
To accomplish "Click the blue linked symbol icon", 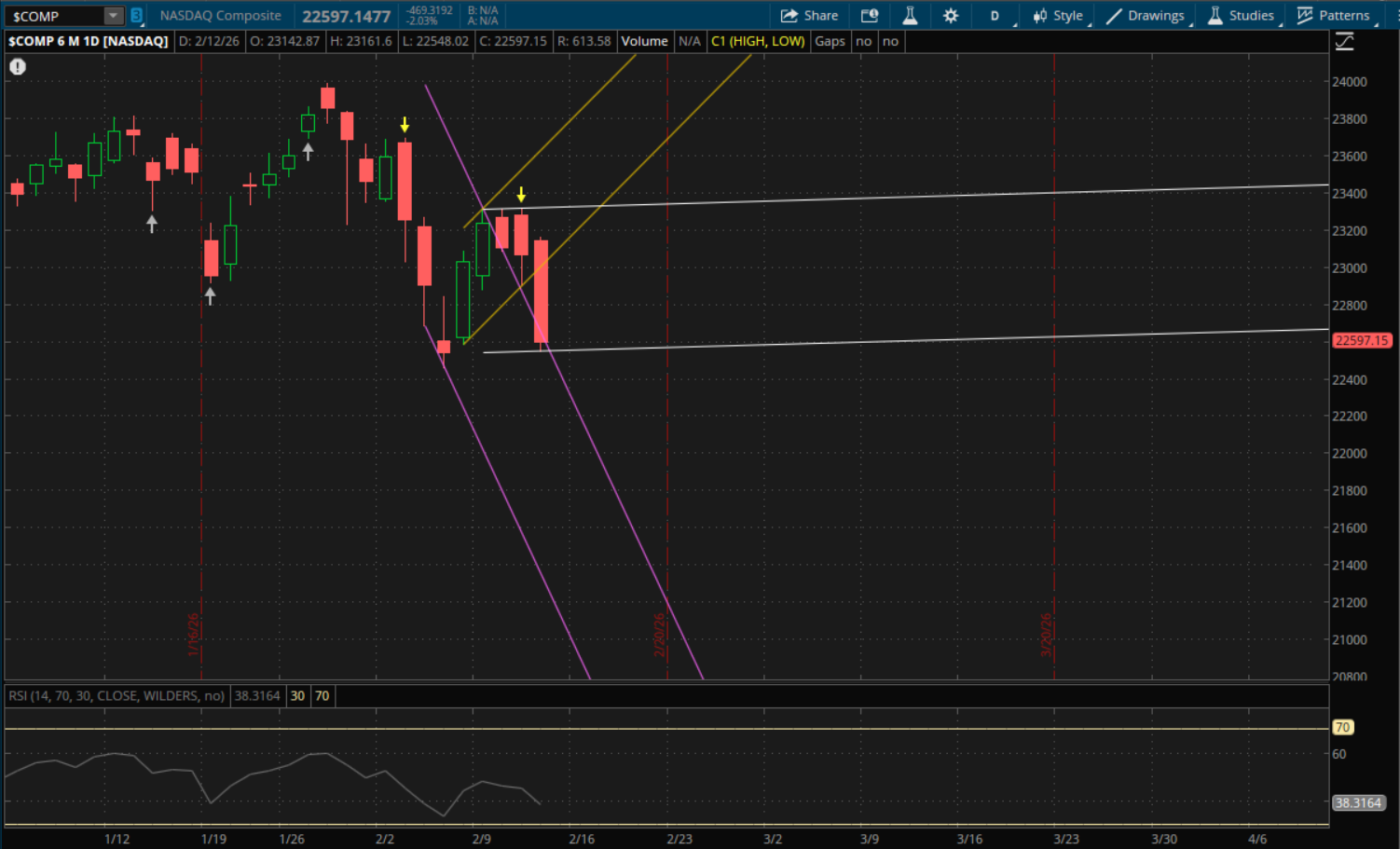I will (x=136, y=16).
